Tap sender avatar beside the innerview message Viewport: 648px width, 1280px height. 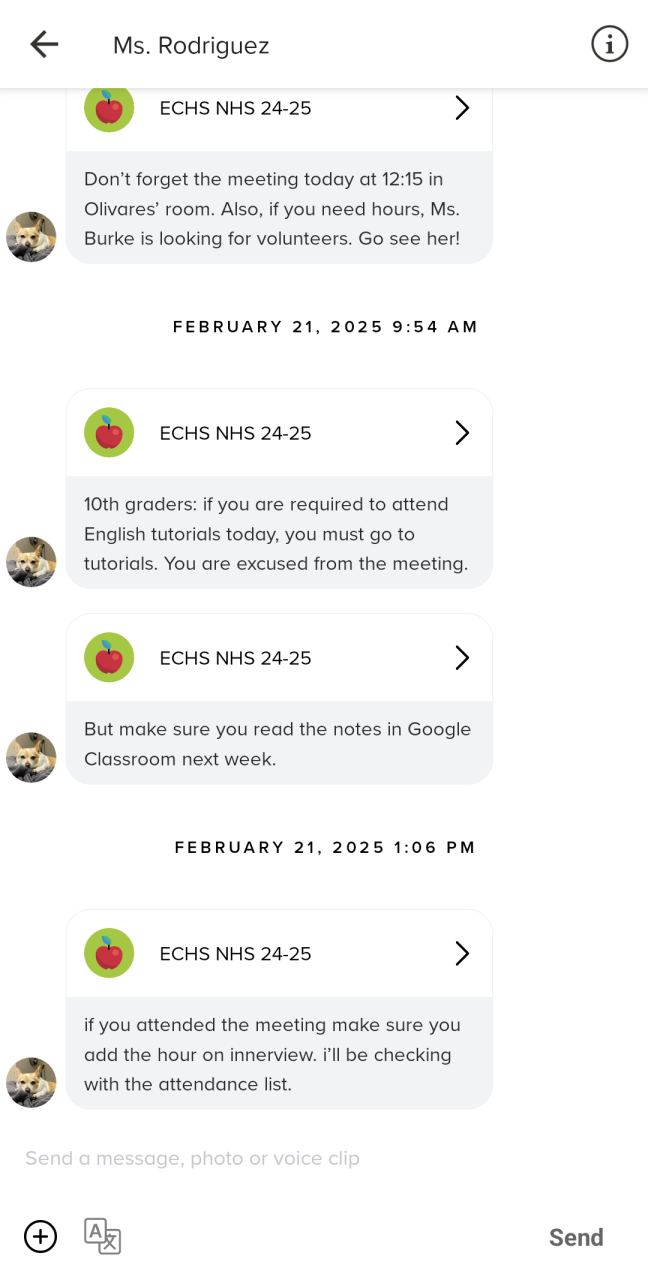[31, 1083]
